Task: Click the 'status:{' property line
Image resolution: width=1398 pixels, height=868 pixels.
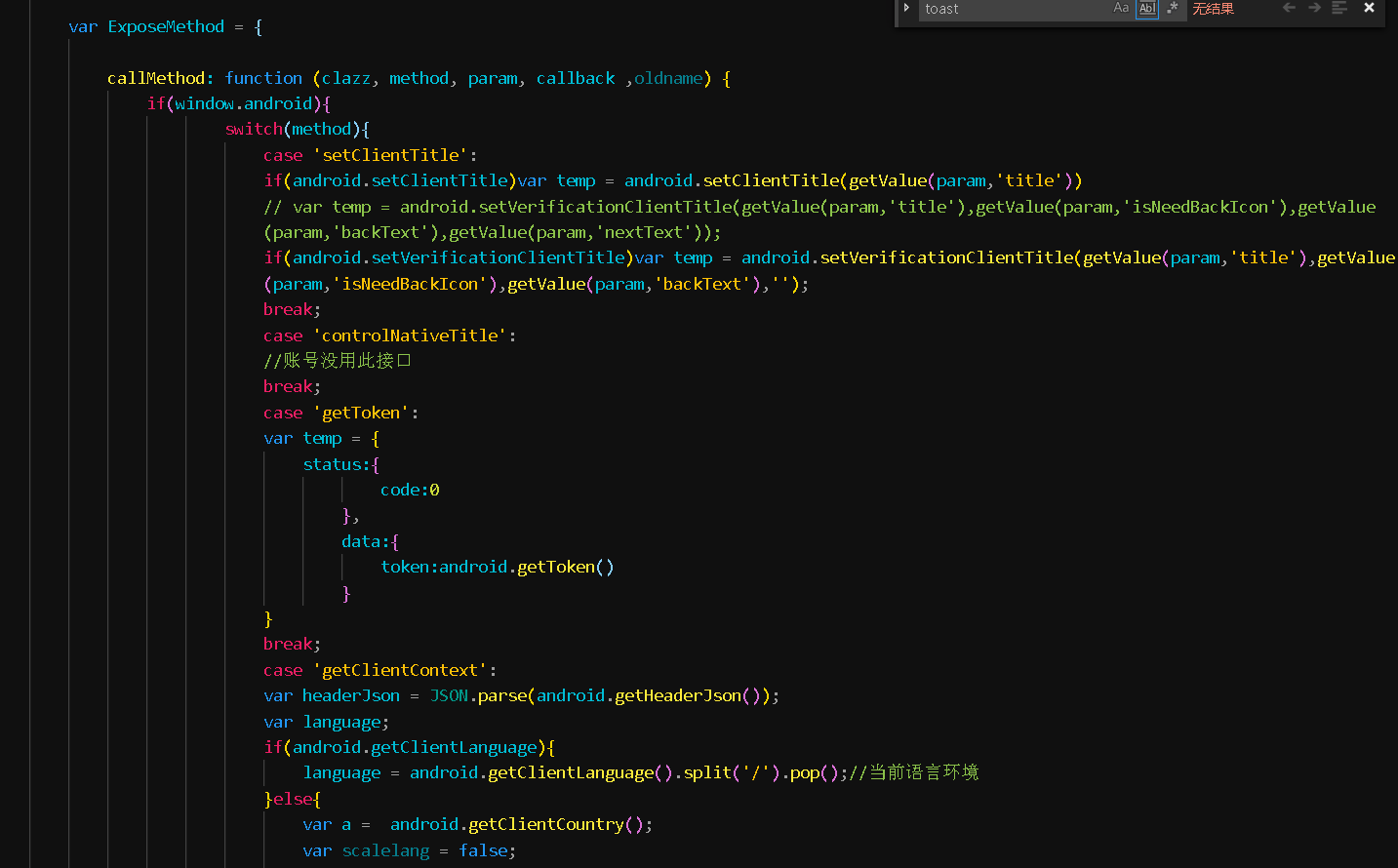Action: click(x=340, y=464)
